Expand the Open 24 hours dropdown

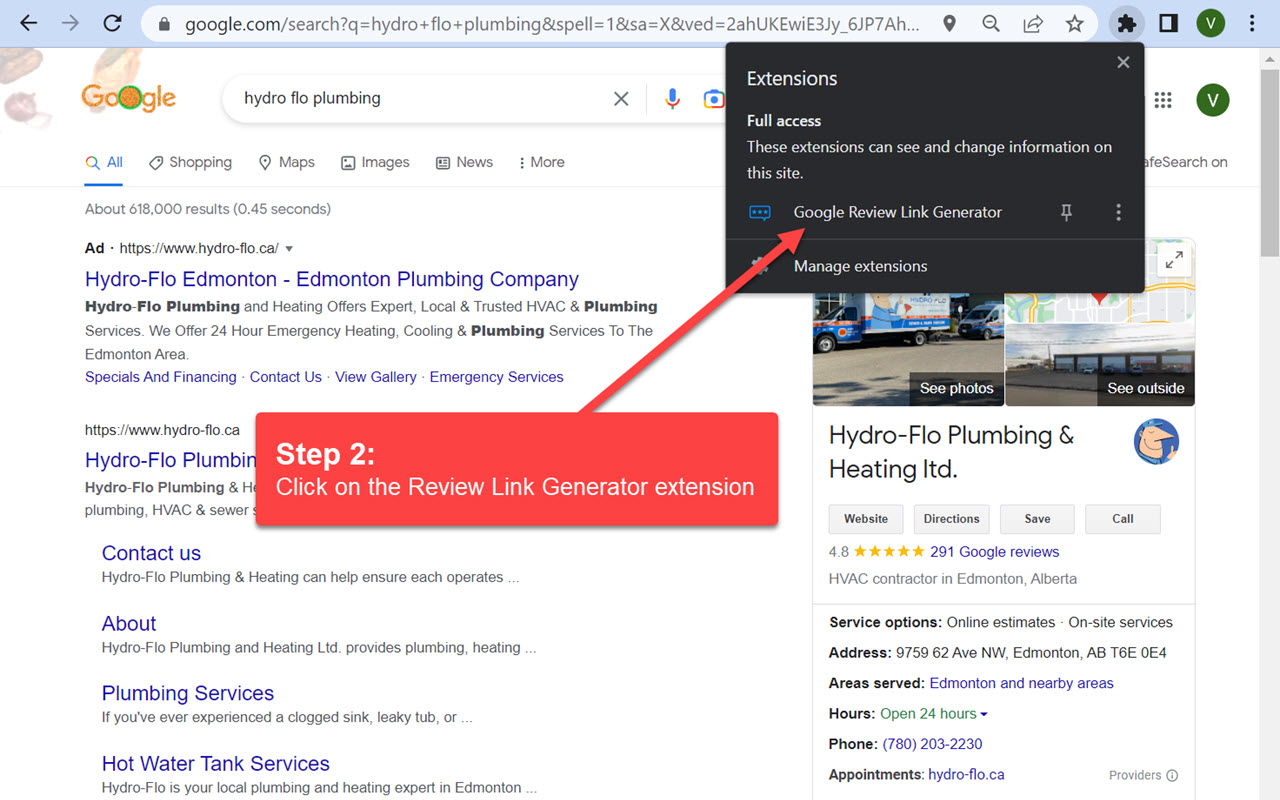coord(984,713)
